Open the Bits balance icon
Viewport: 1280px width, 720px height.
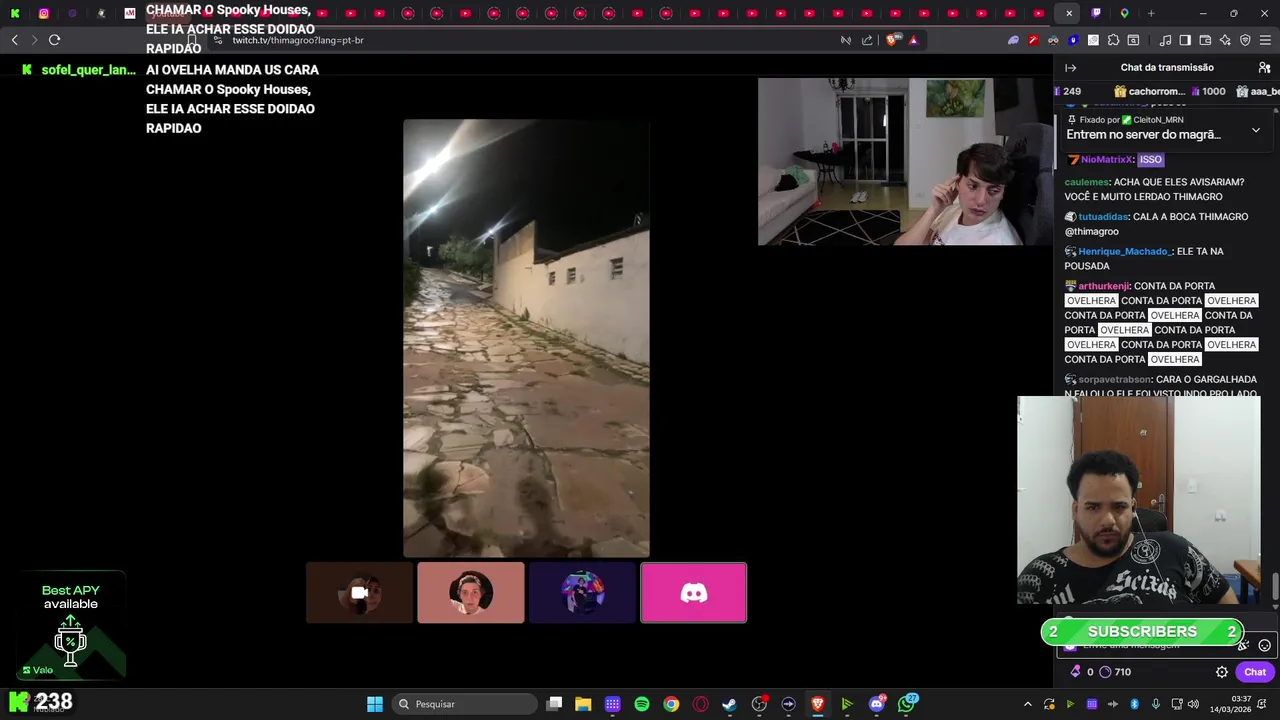(1076, 672)
